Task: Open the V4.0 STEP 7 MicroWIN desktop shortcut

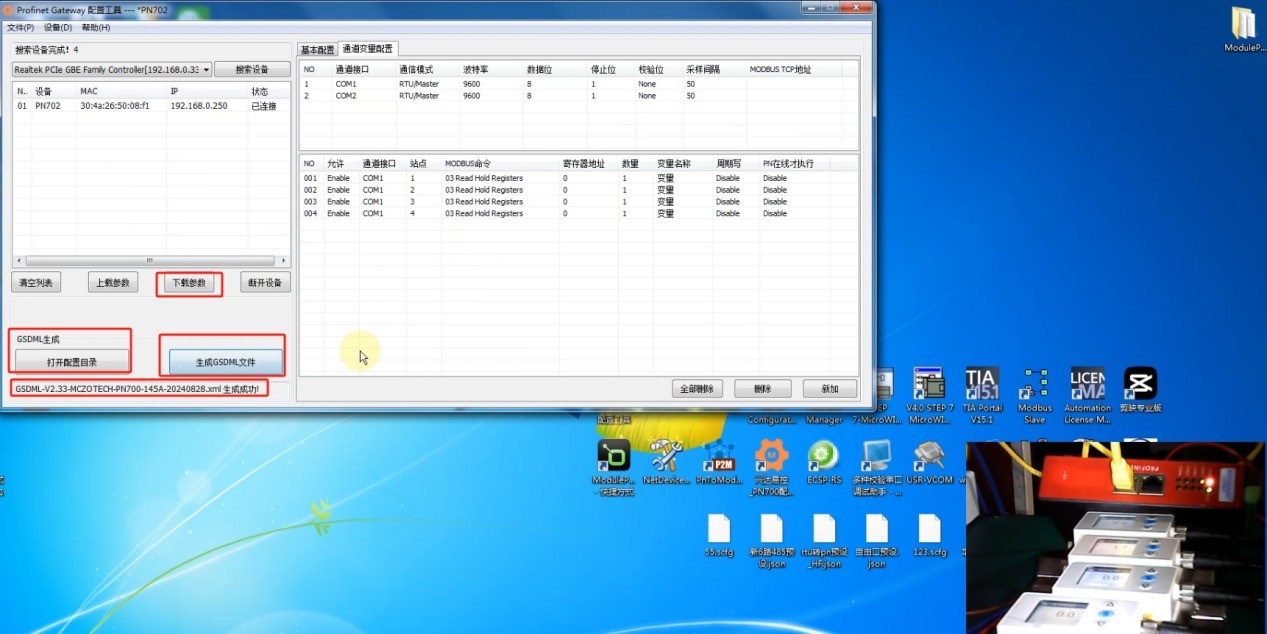Action: click(930, 395)
